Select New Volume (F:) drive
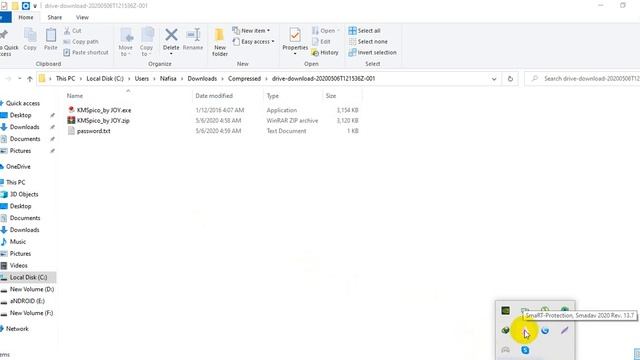 [31, 313]
